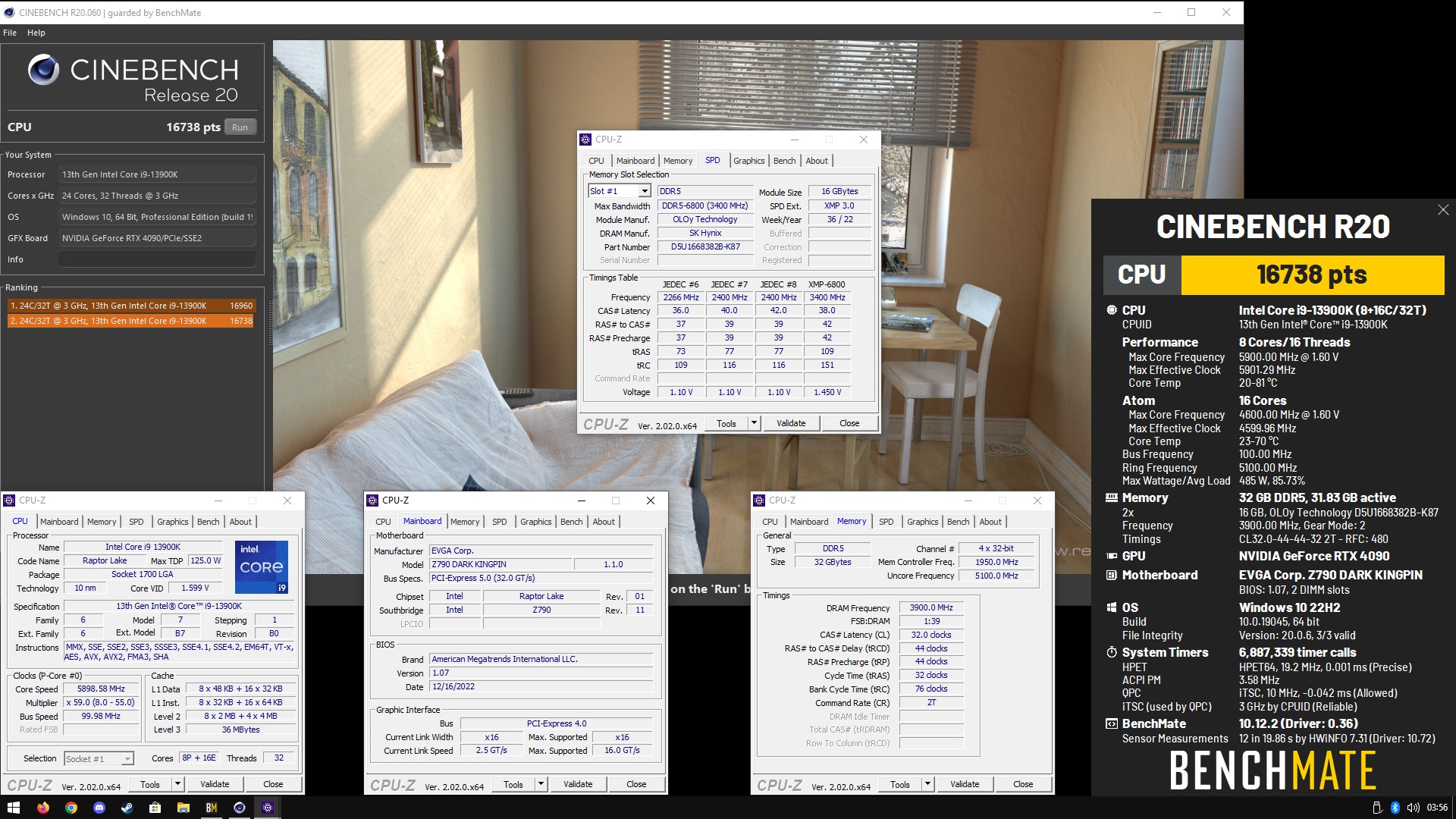This screenshot has height=819, width=1456.
Task: Open File Explorer from the taskbar
Action: 184,808
